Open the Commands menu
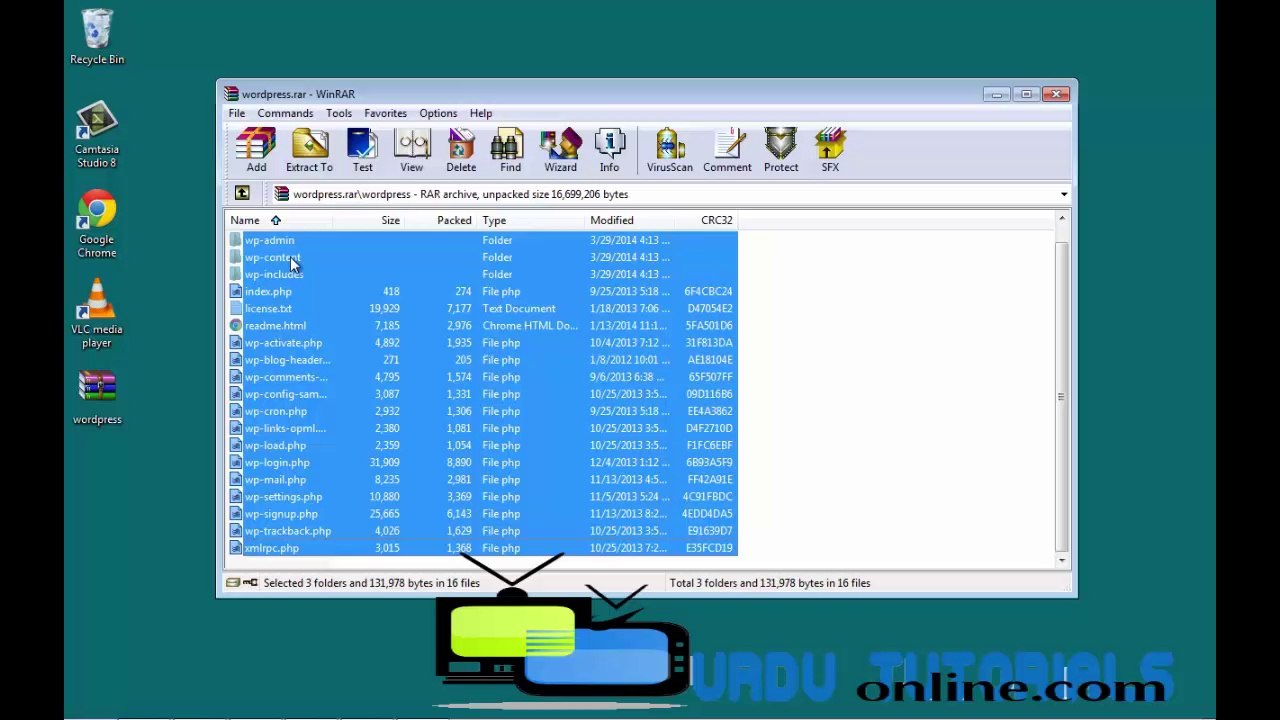The width and height of the screenshot is (1280, 720). coord(285,113)
